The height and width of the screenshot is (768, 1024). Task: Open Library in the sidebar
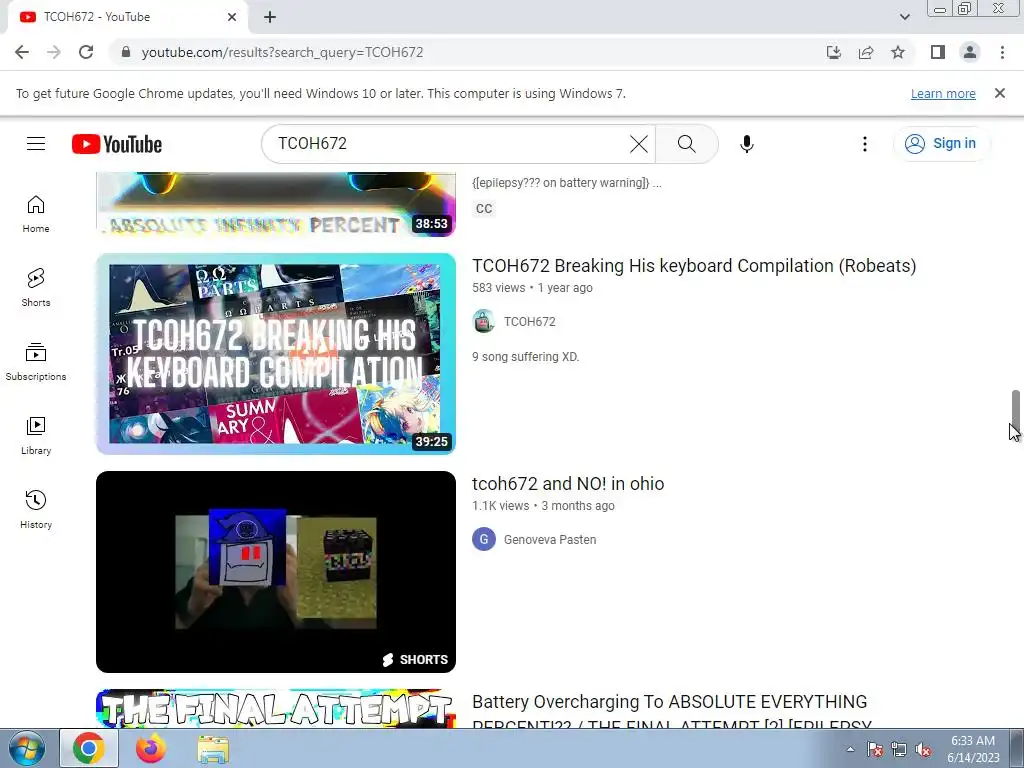pos(36,436)
